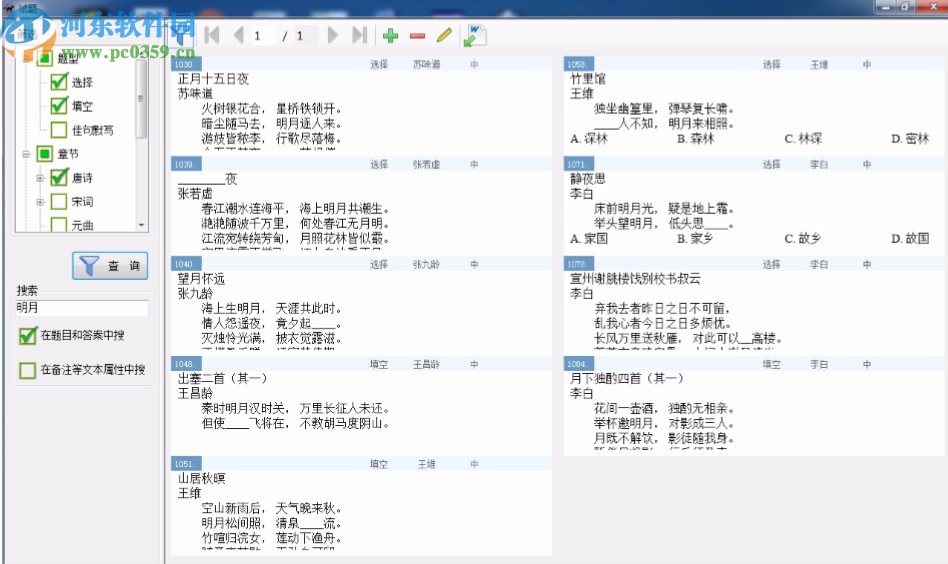Click 填空 type tag in header 1048

[379, 365]
